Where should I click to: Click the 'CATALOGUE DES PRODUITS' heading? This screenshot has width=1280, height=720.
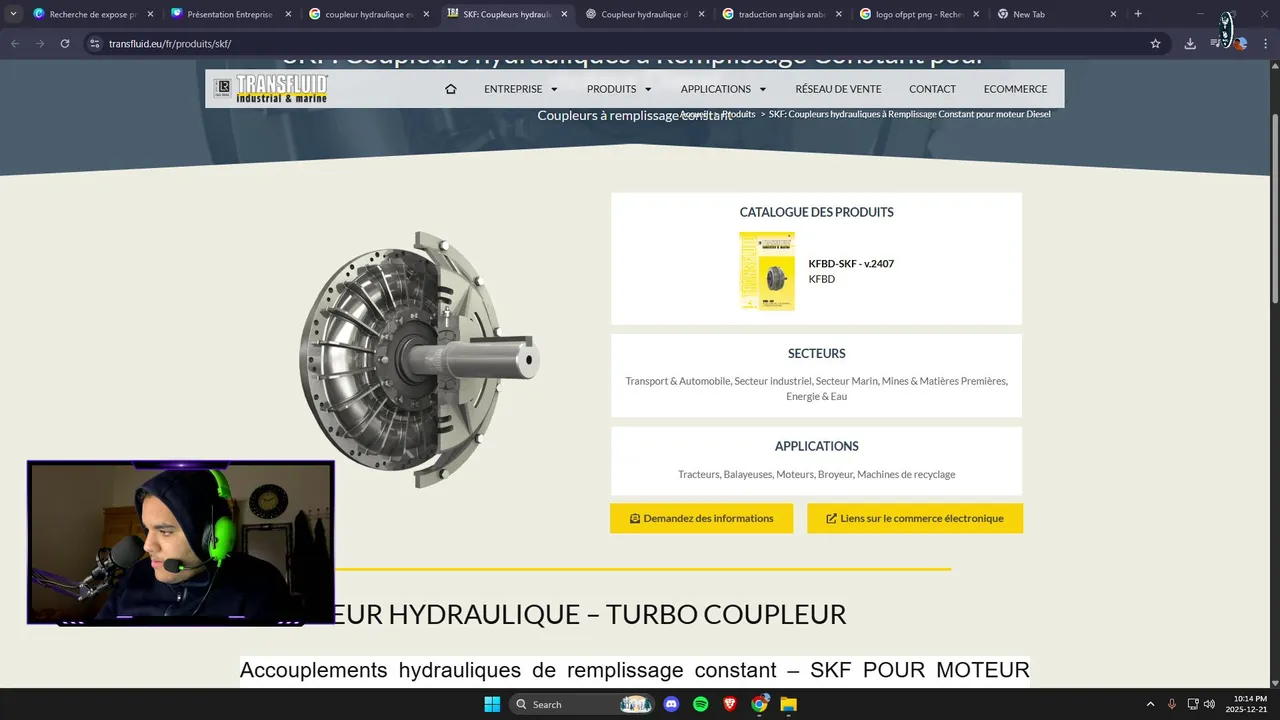click(816, 212)
